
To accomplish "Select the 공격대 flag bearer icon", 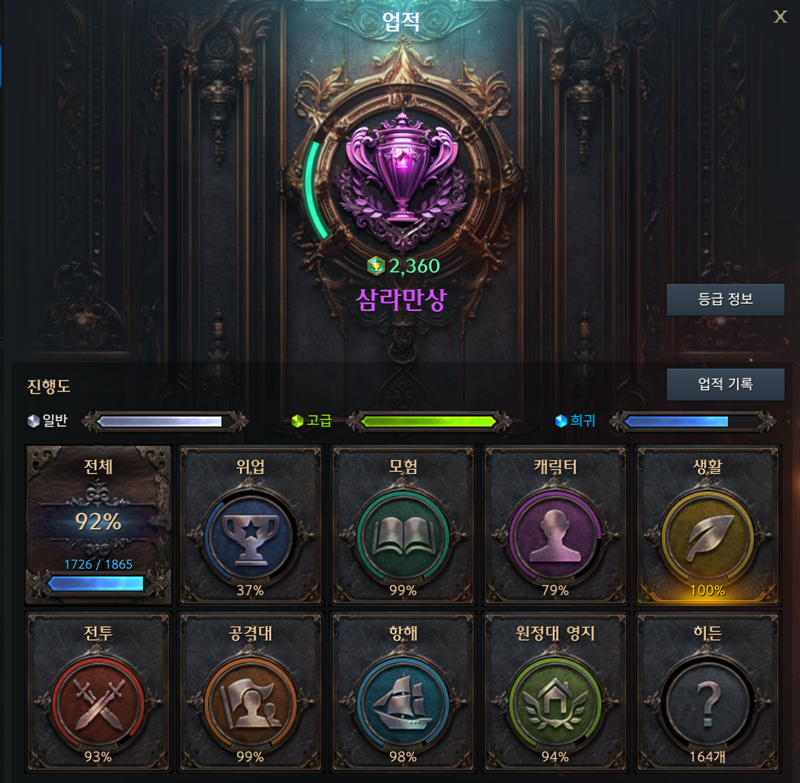I will click(250, 704).
